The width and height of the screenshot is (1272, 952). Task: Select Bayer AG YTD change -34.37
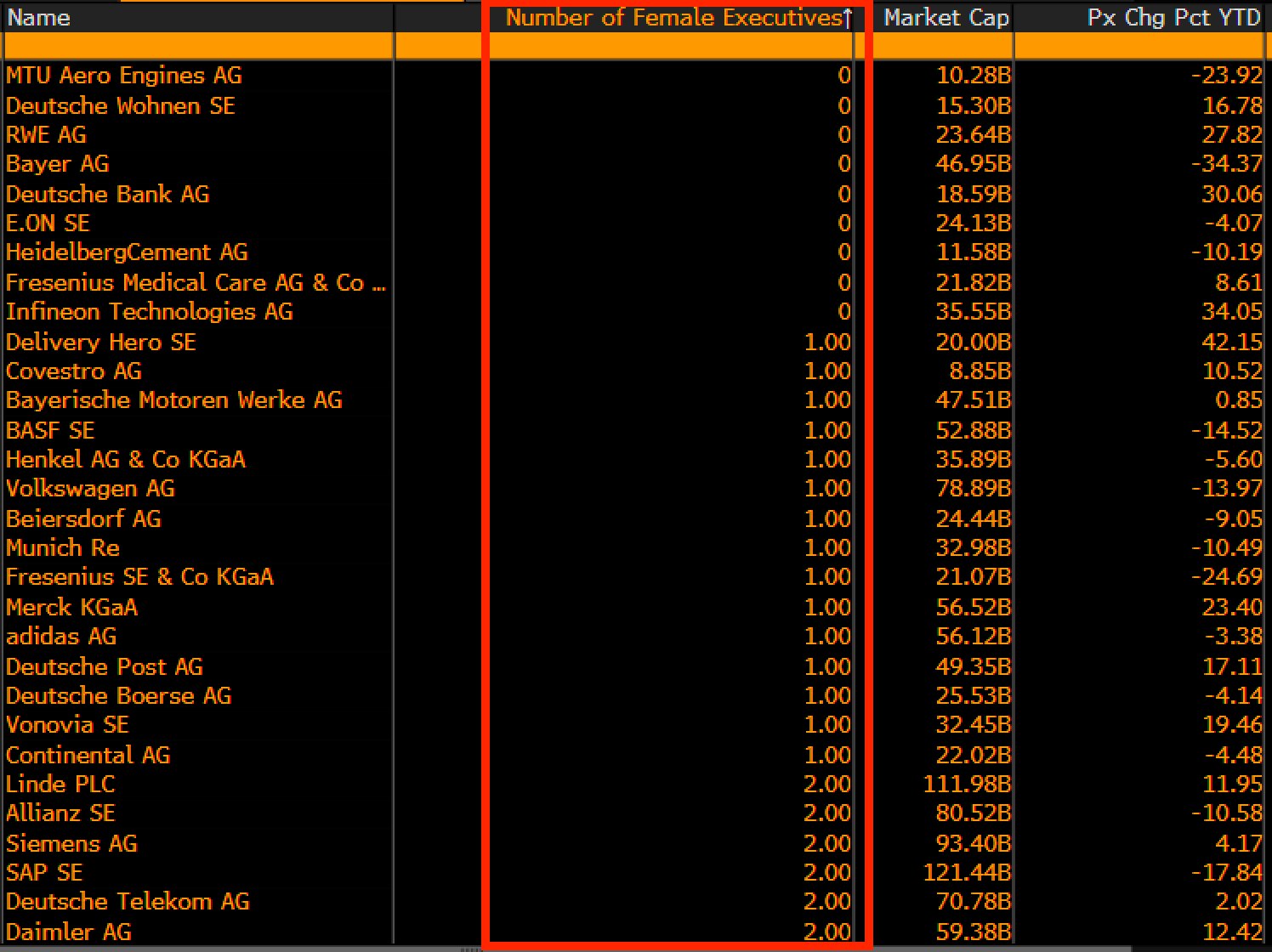pyautogui.click(x=1226, y=164)
